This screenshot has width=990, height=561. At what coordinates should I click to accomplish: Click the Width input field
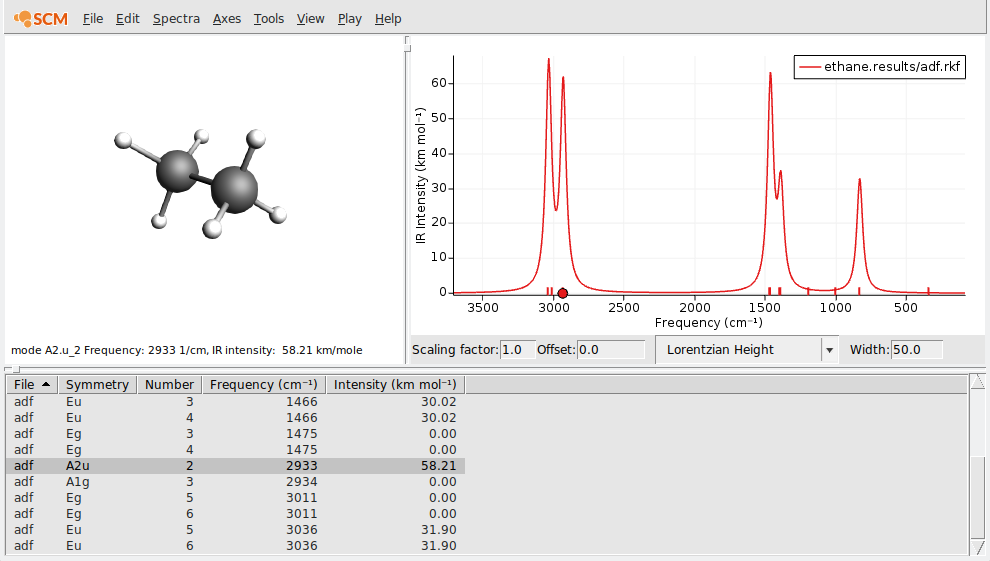click(x=917, y=350)
